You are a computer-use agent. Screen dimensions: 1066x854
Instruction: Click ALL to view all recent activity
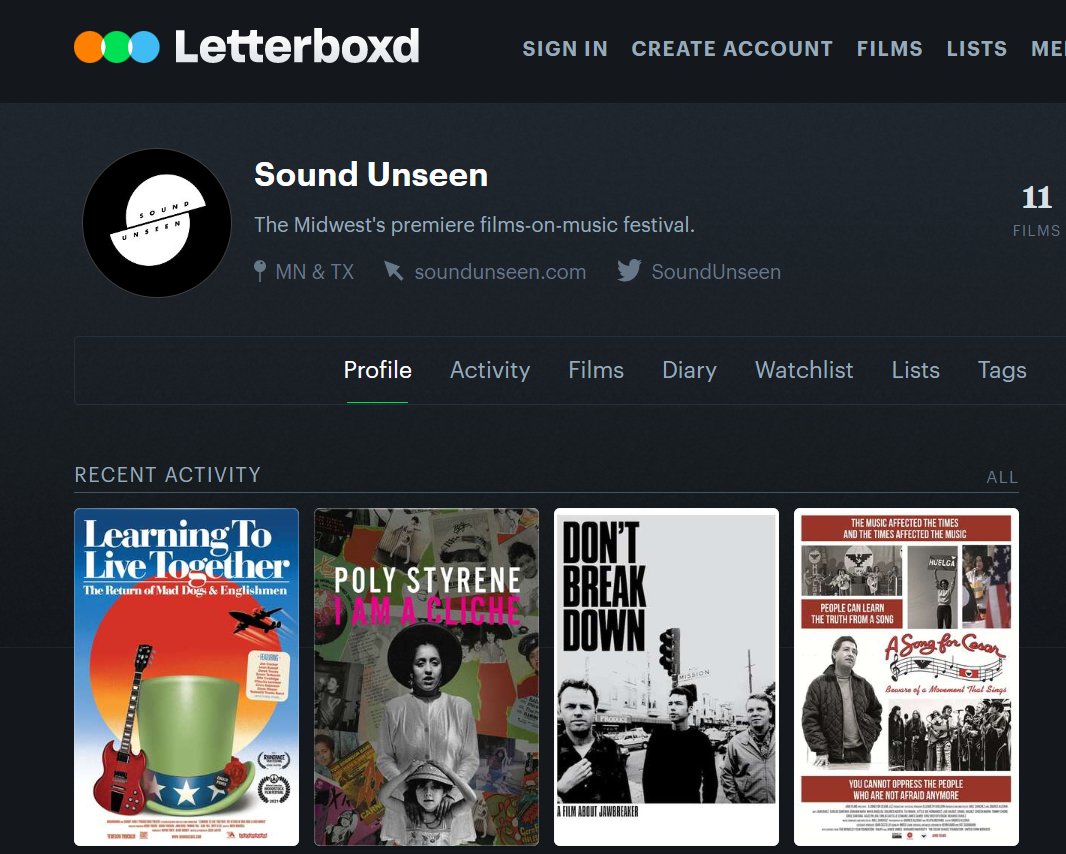coord(1001,477)
